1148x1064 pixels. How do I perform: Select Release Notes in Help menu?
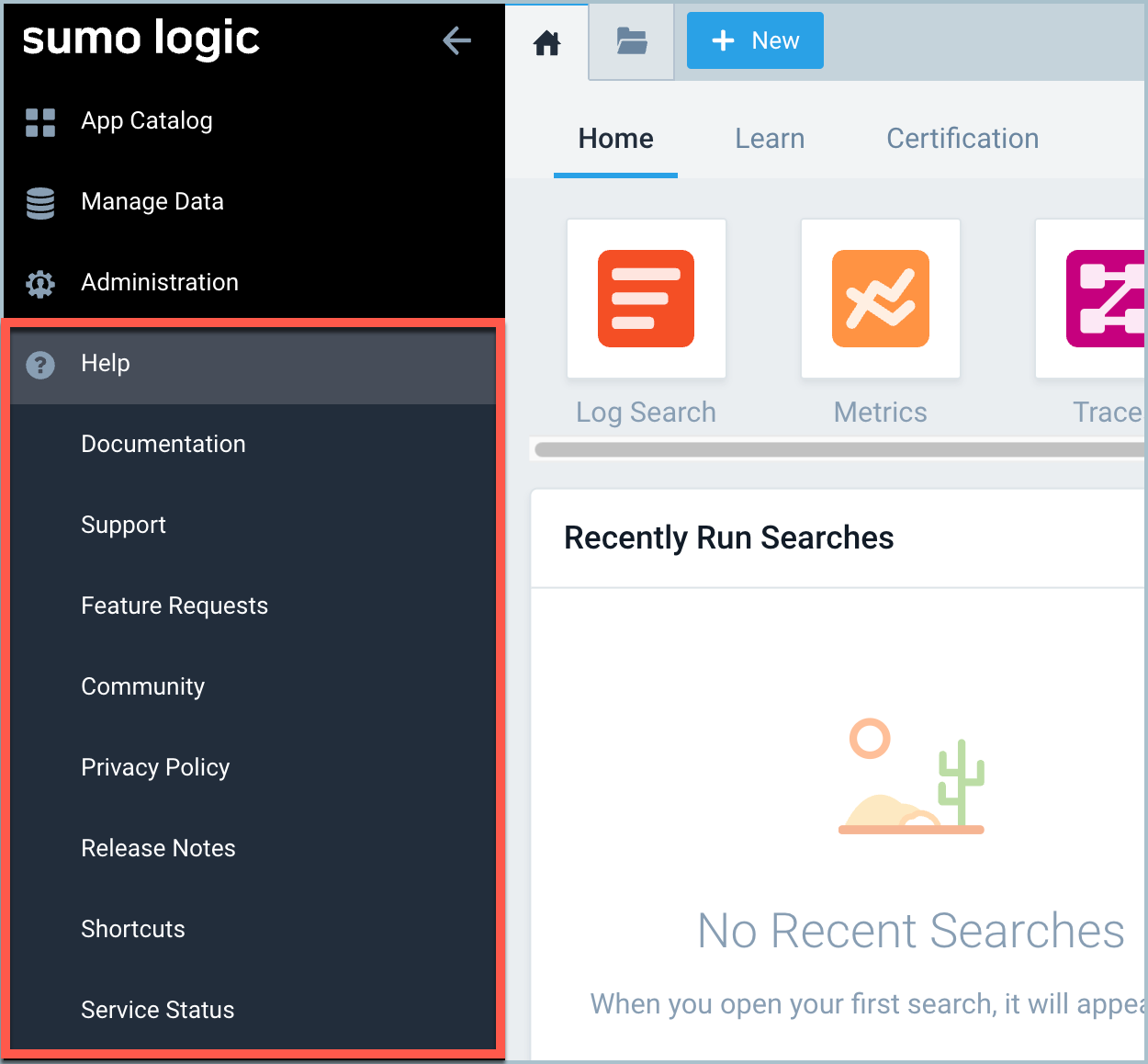click(x=158, y=848)
